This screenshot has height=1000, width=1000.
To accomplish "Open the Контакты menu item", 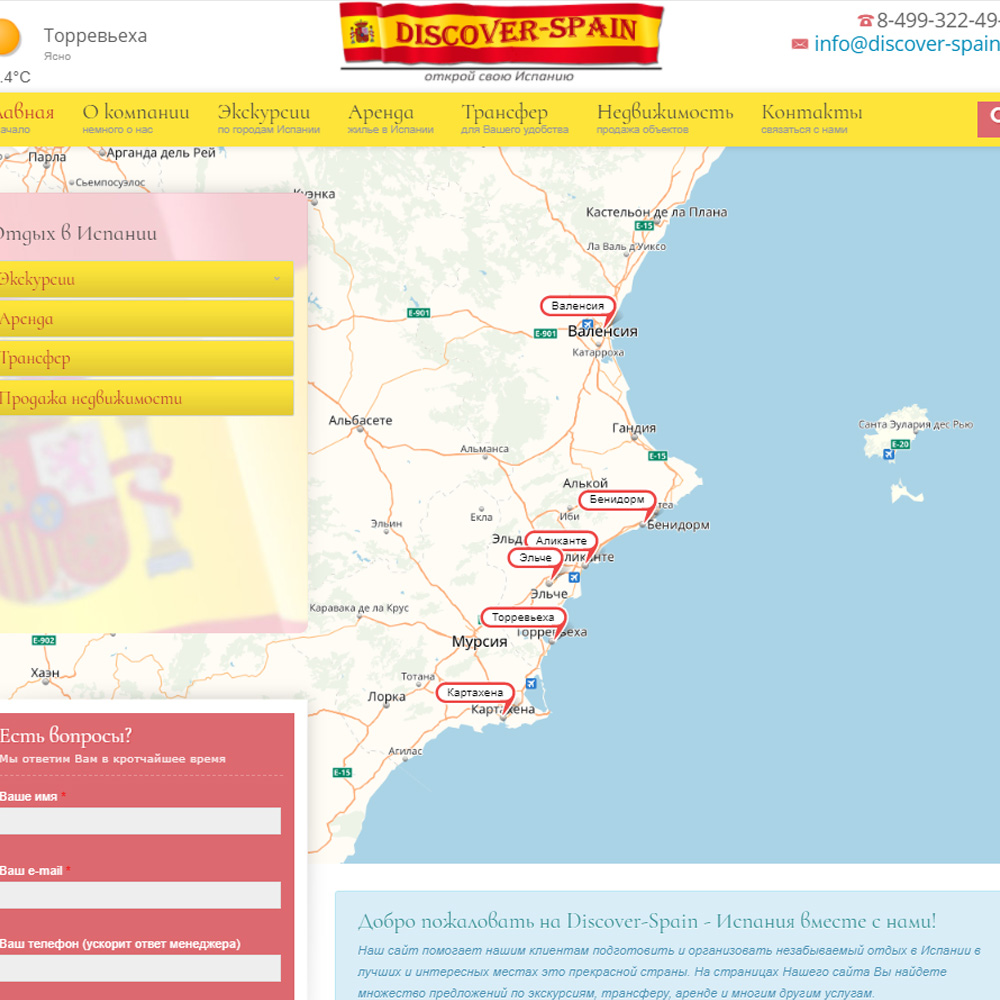I will (x=811, y=119).
